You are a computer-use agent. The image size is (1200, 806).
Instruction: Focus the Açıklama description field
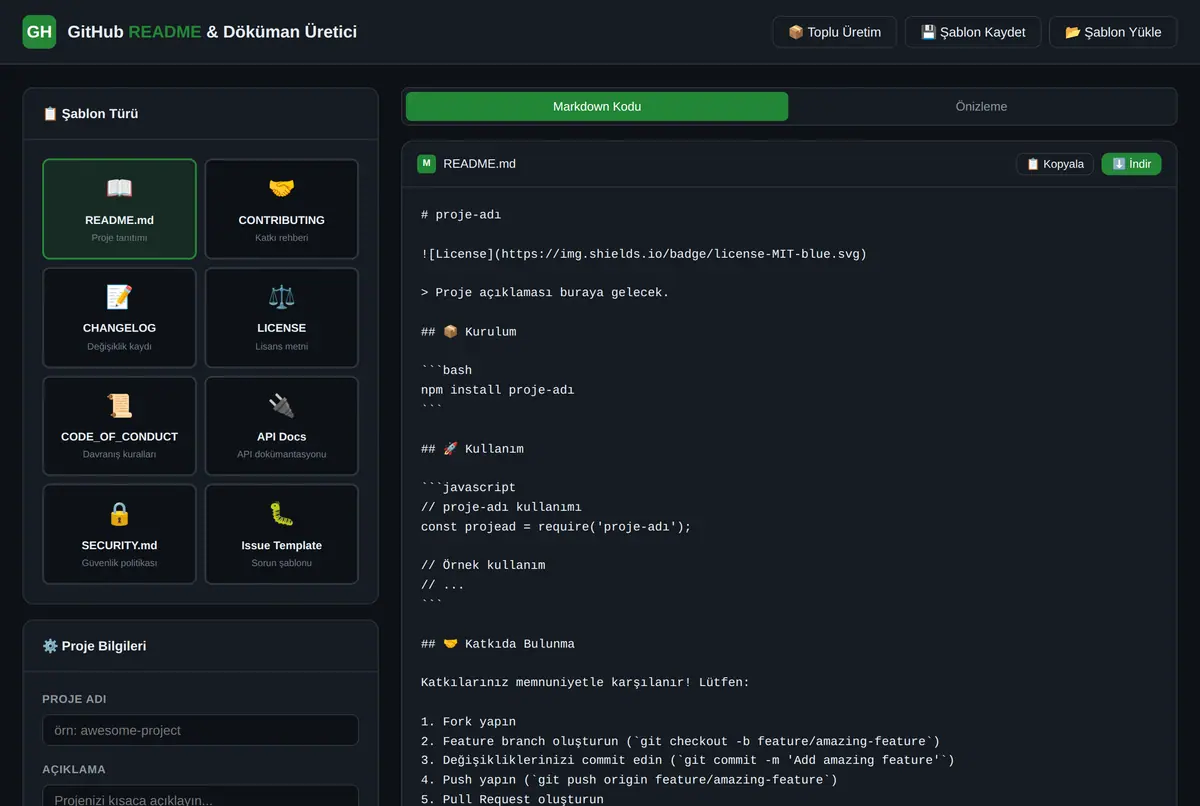[200, 796]
